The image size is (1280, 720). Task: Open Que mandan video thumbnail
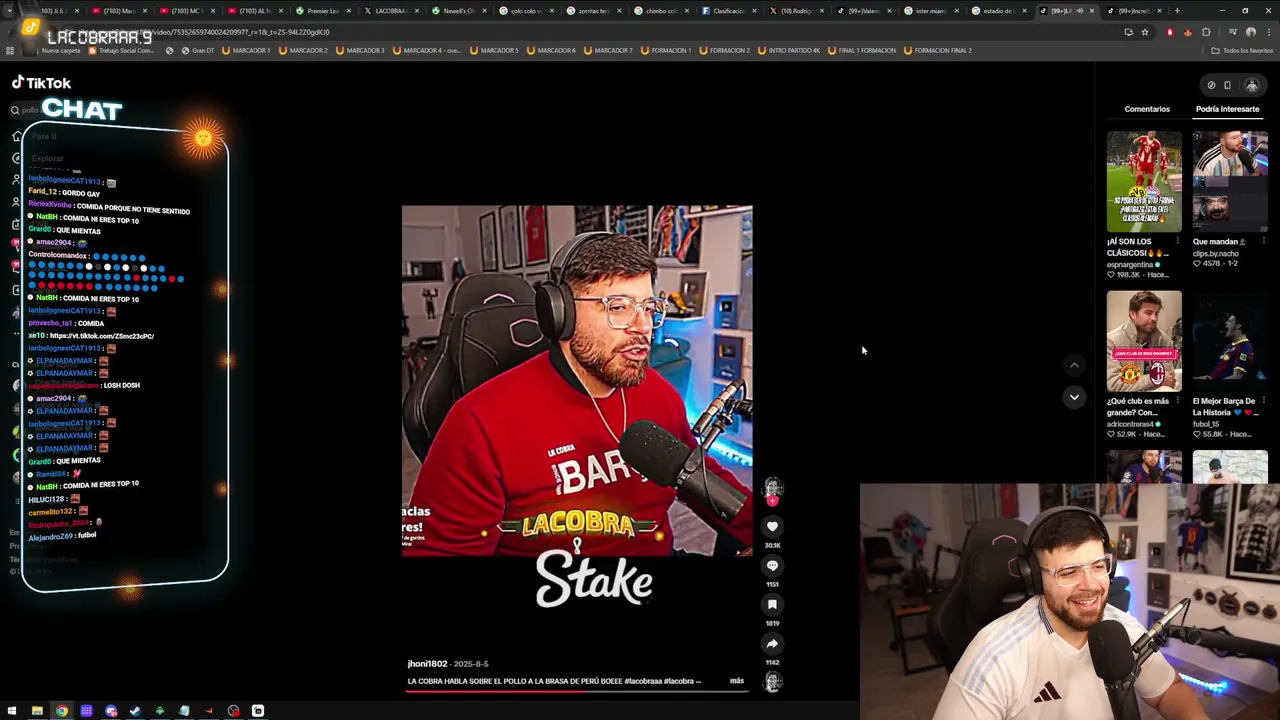coord(1230,181)
